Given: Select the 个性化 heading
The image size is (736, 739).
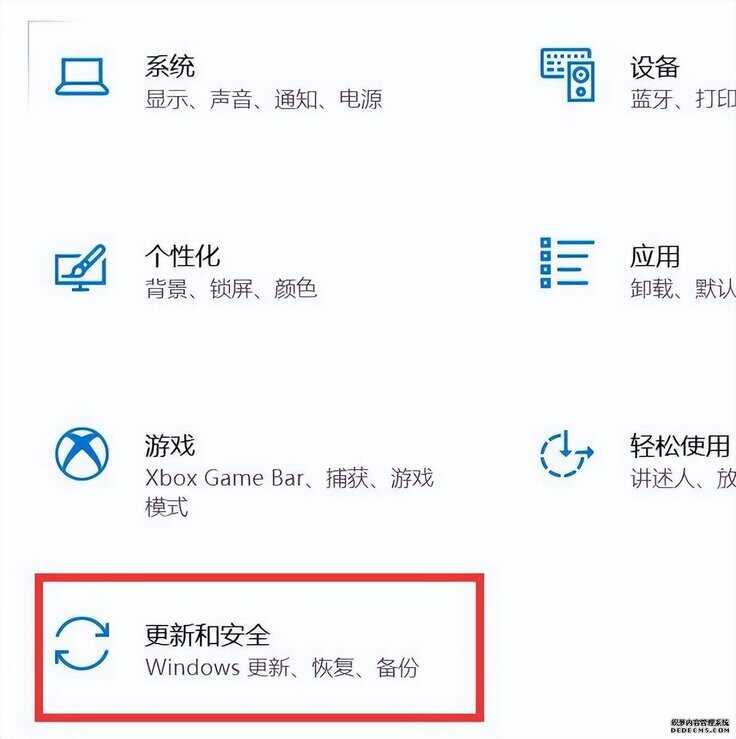Looking at the screenshot, I should coord(183,256).
